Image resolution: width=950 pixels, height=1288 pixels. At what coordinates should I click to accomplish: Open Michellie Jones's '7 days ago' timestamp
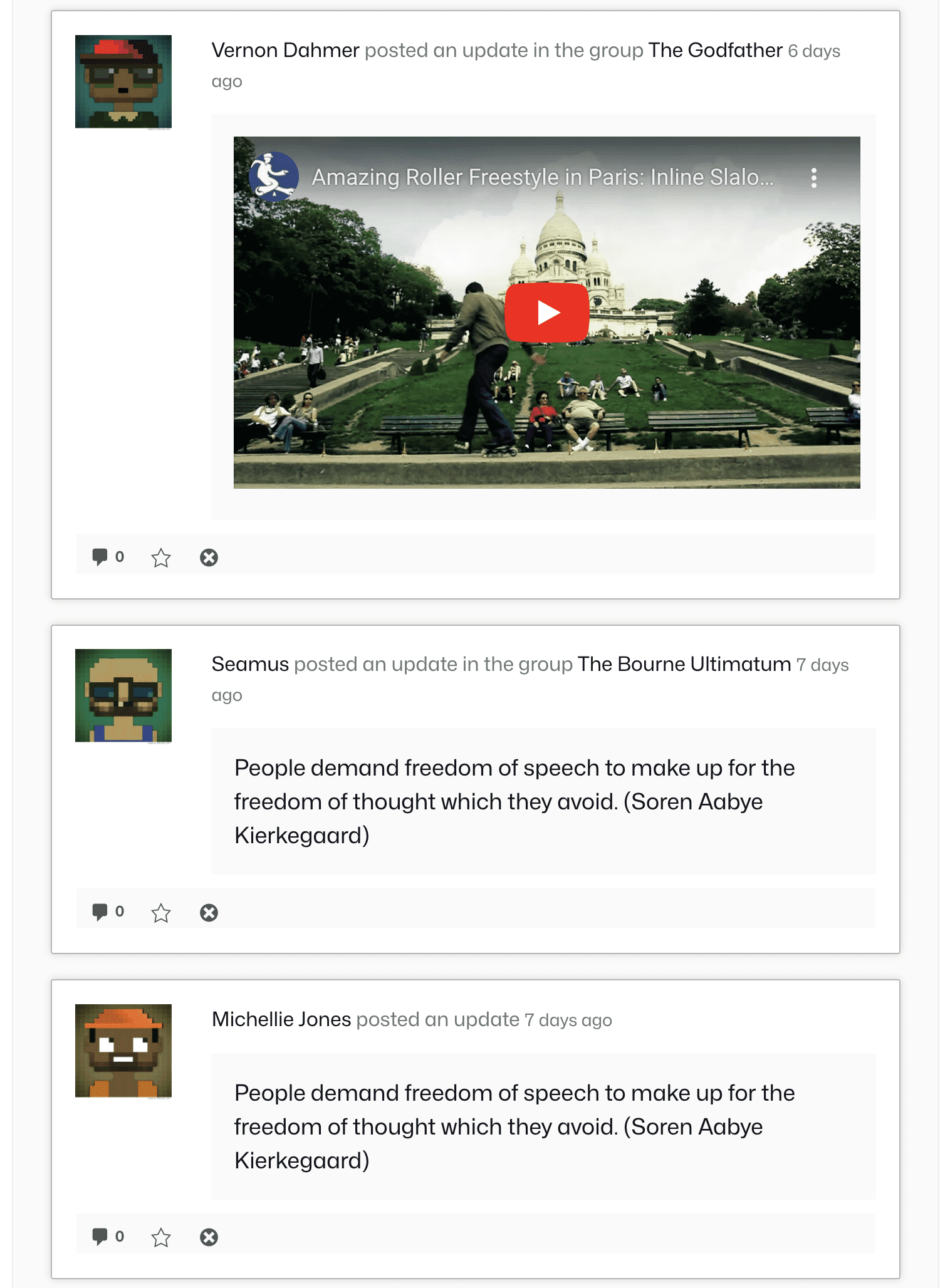(568, 1020)
